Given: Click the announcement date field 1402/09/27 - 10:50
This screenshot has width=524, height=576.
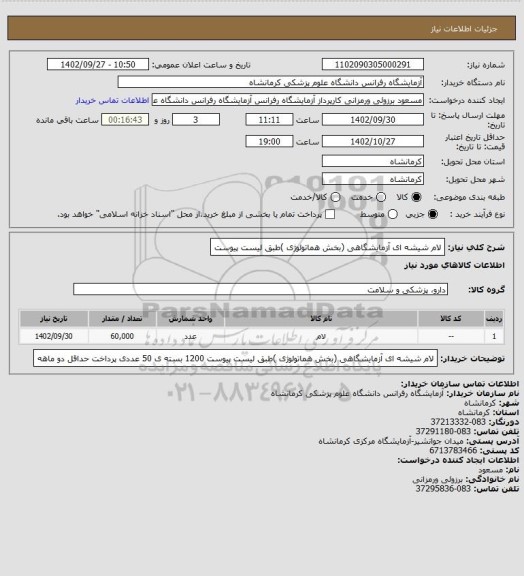Looking at the screenshot, I should pos(98,64).
